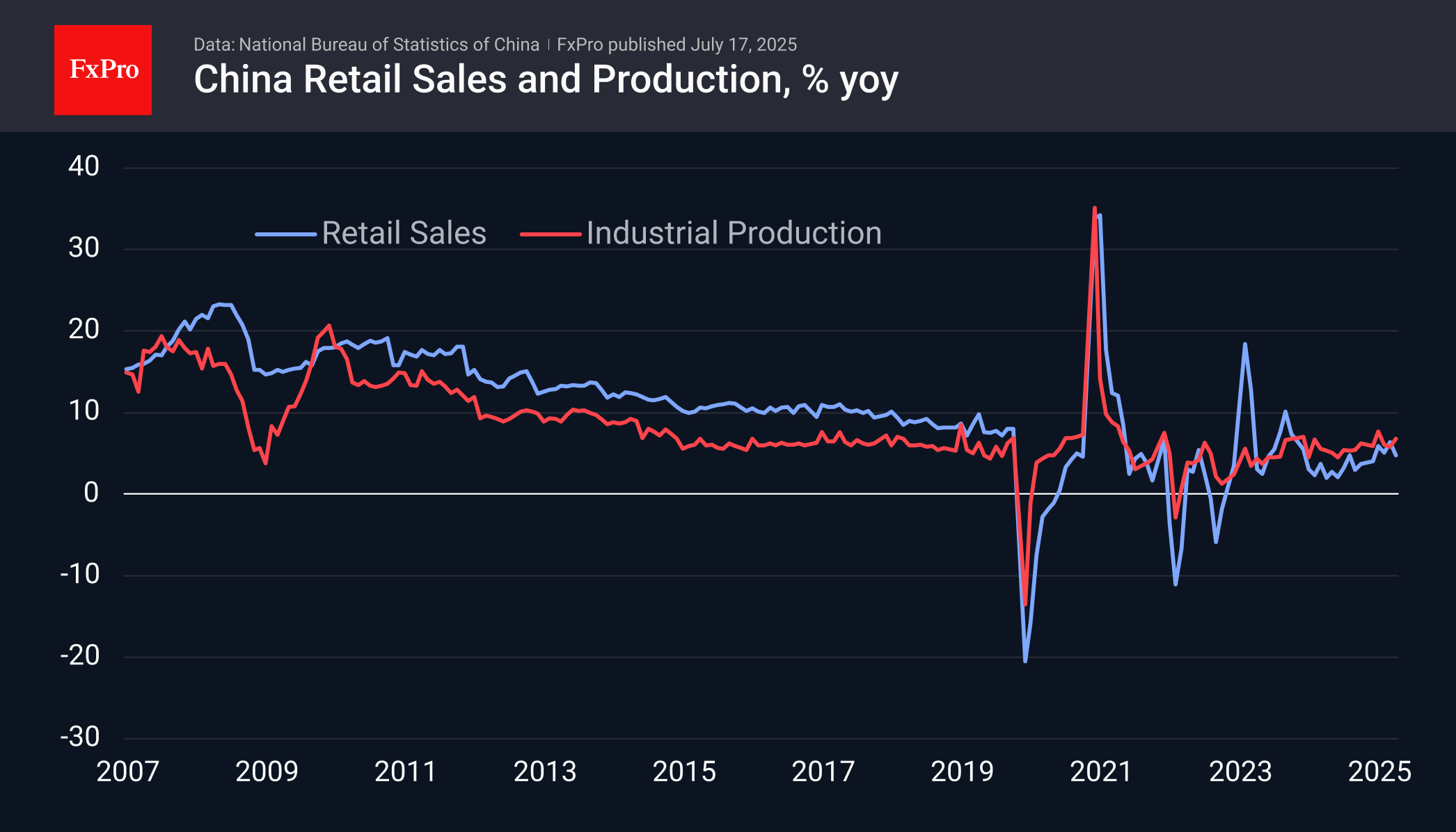Click the 2025 x-axis label
1456x832 pixels.
1379,771
